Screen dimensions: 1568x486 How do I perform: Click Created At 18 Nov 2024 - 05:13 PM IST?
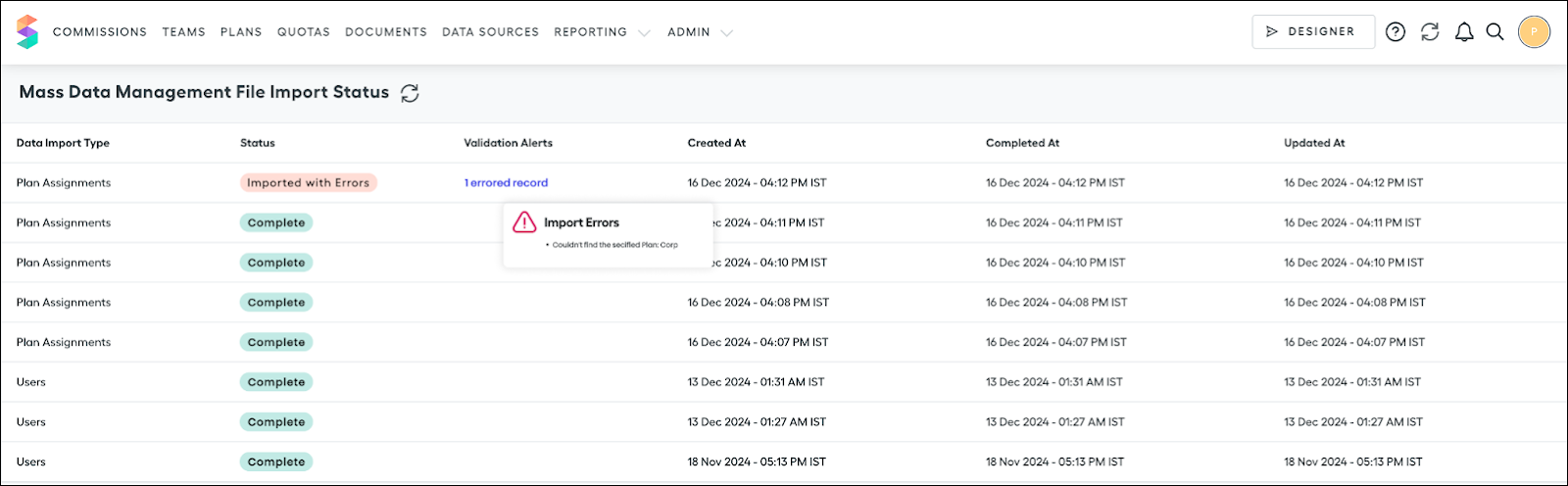(x=757, y=462)
